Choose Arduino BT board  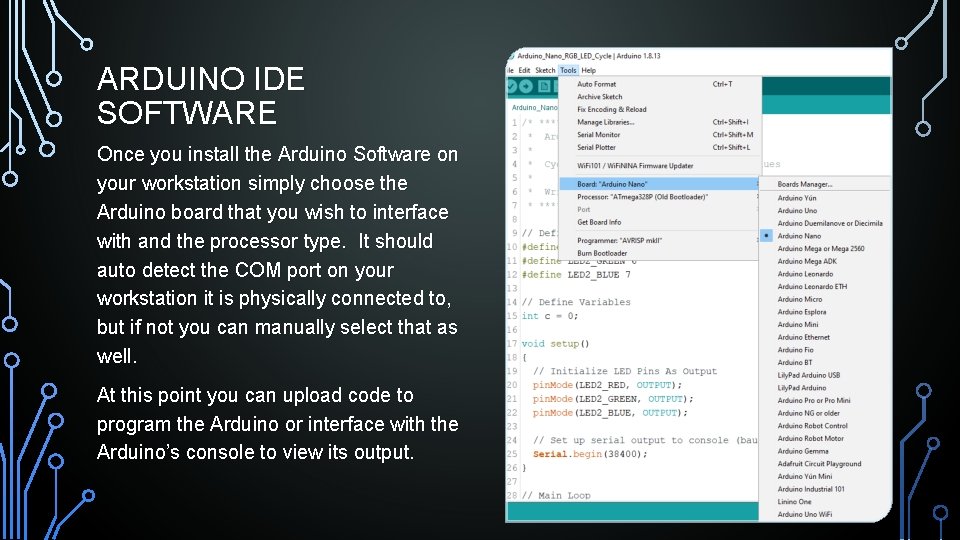[x=825, y=362]
